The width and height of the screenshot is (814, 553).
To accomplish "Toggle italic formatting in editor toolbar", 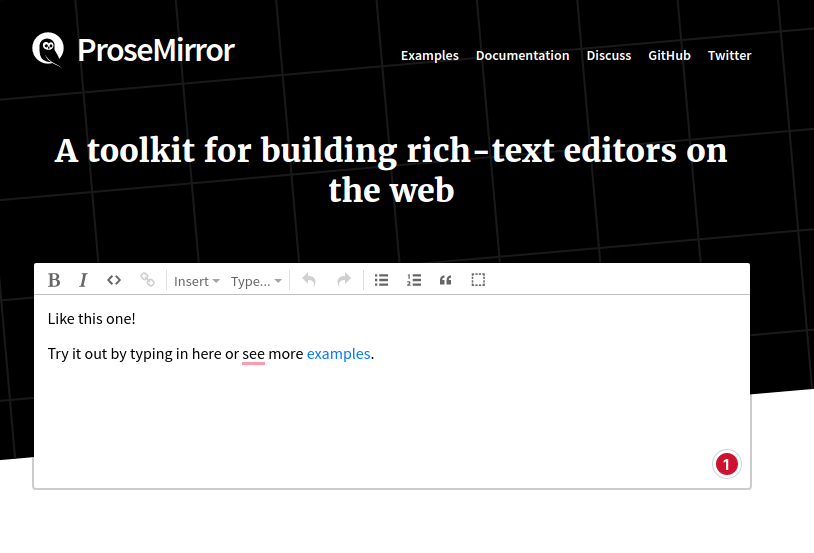I will (x=83, y=280).
